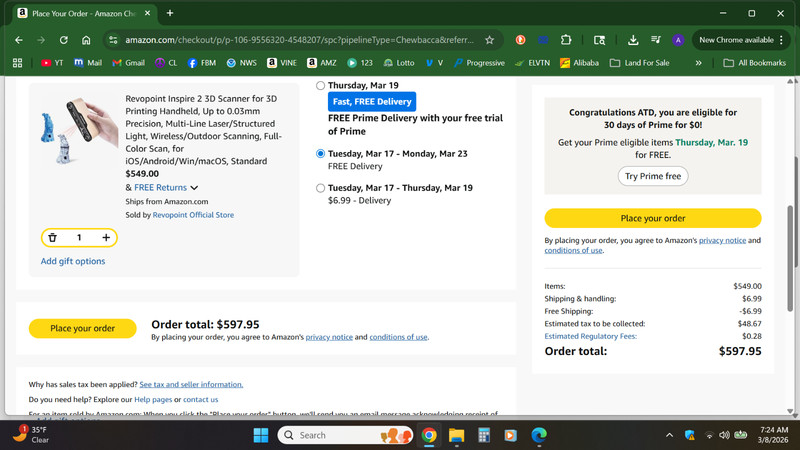Viewport: 800px width, 450px height.
Task: Open the weather widget showing 35°F
Action: 32,435
